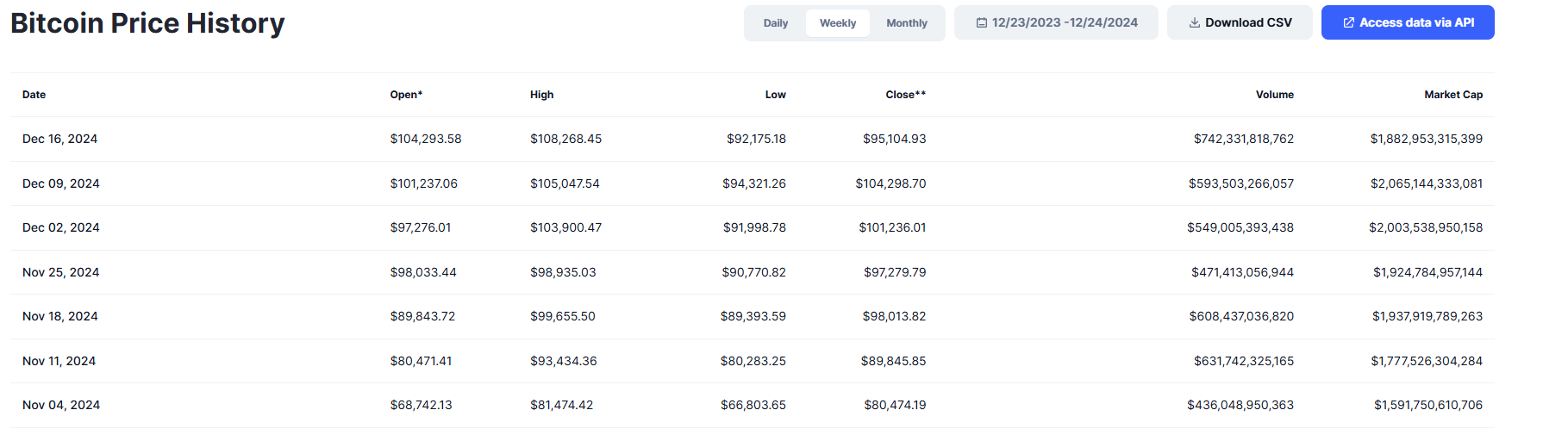The height and width of the screenshot is (435, 1568).
Task: Select the Nov 18, 2024 date cell
Action: click(60, 316)
